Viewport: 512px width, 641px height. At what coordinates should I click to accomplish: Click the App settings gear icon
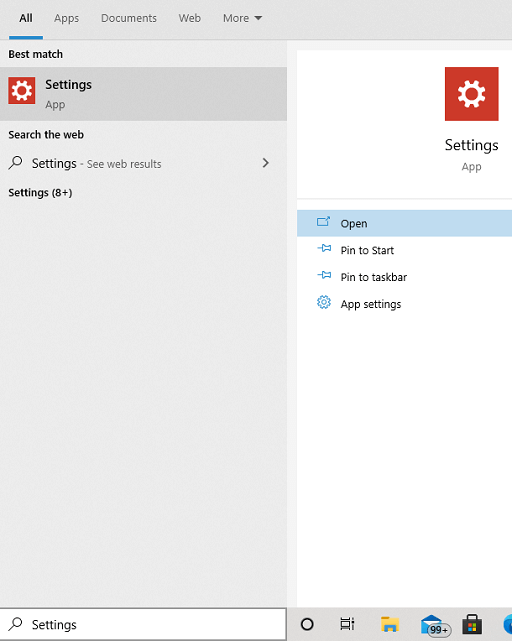(323, 302)
